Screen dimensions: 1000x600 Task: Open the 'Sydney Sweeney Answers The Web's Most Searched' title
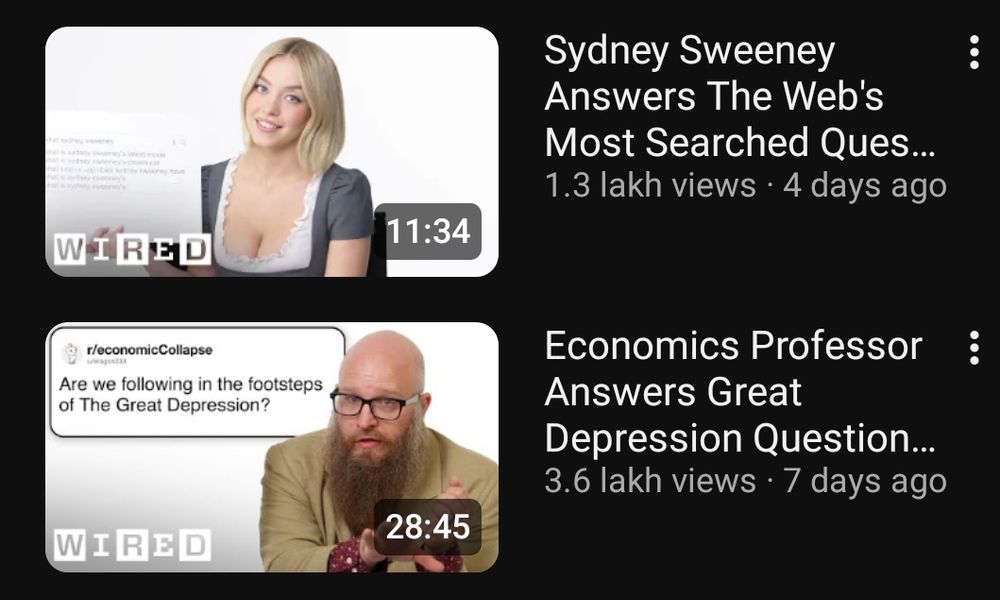click(740, 96)
